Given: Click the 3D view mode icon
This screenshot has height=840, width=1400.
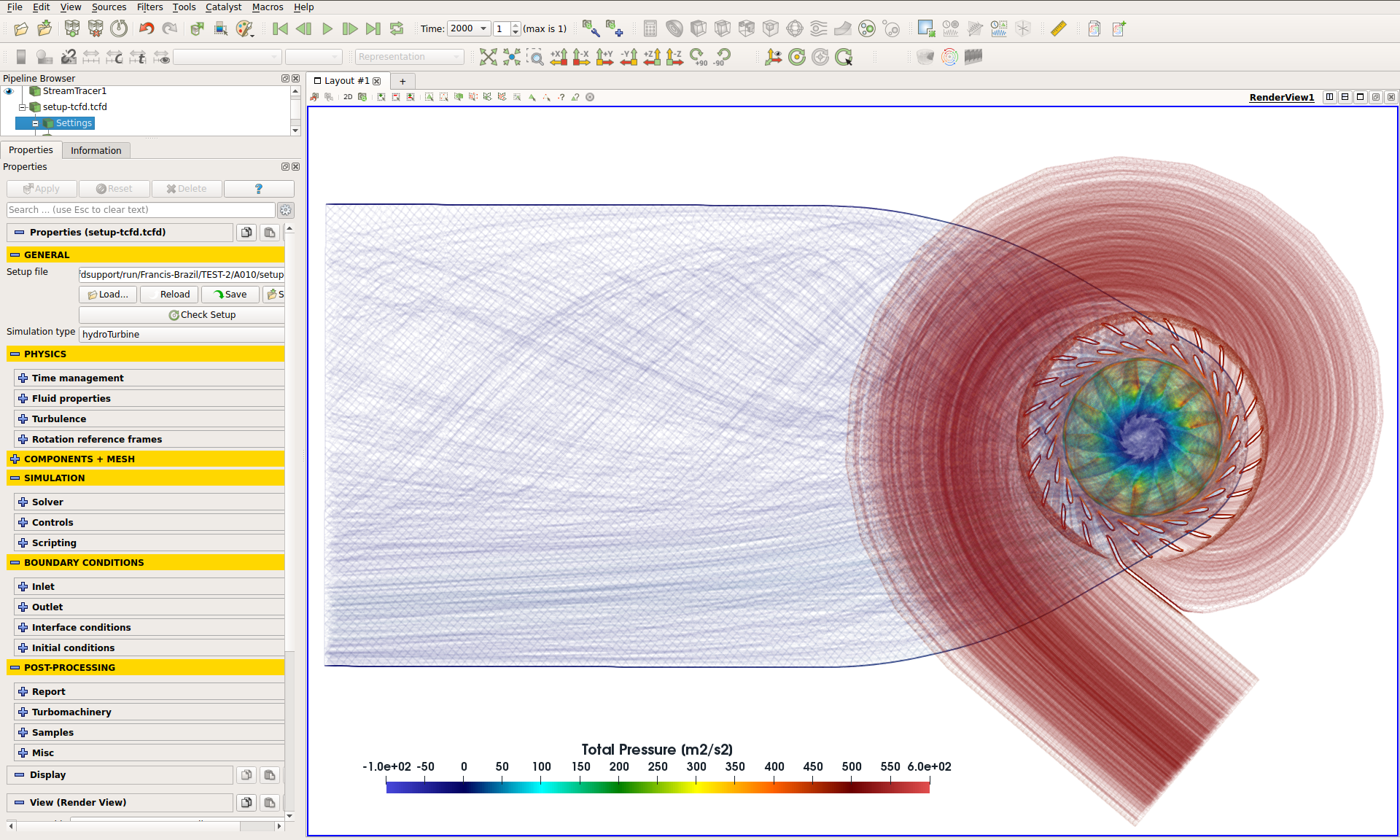Looking at the screenshot, I should pos(348,97).
